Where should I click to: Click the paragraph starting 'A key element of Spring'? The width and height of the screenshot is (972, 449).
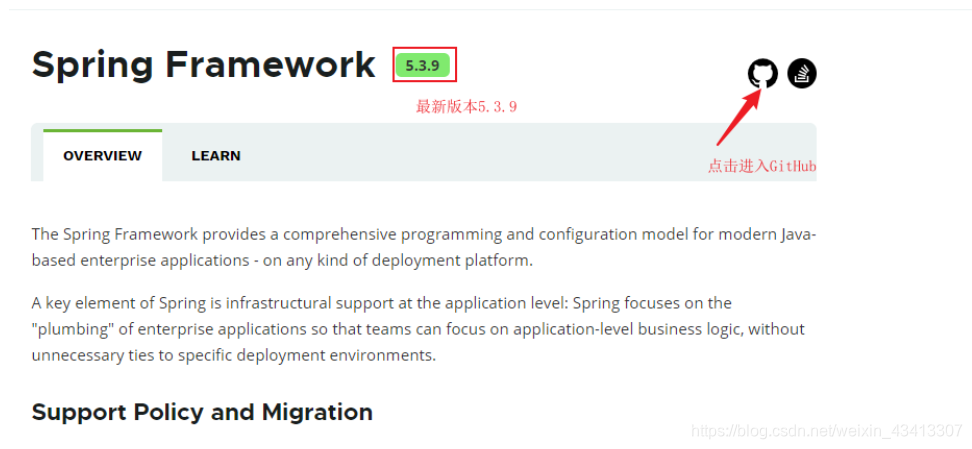pos(418,329)
